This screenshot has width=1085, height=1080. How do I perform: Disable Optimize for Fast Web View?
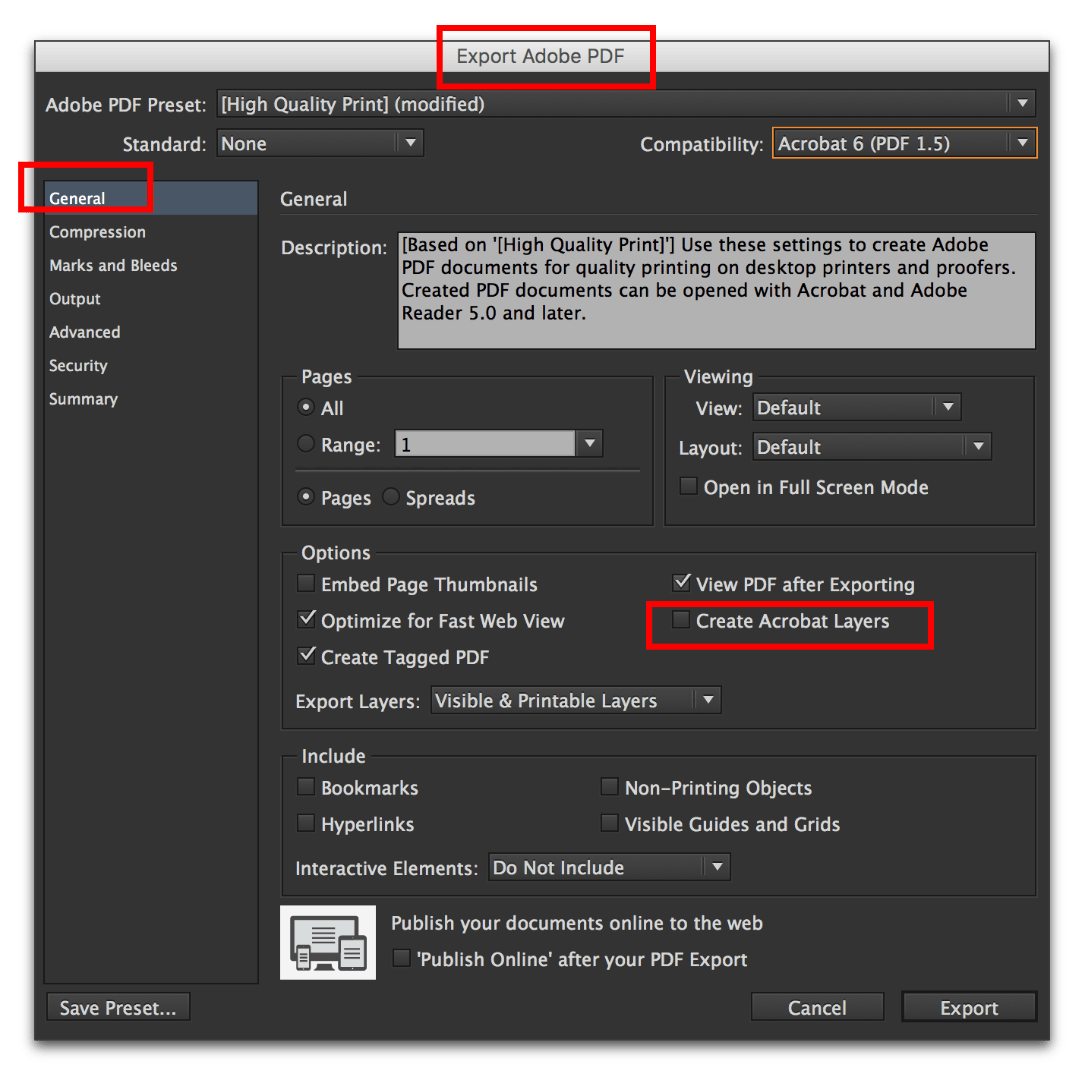coord(307,620)
